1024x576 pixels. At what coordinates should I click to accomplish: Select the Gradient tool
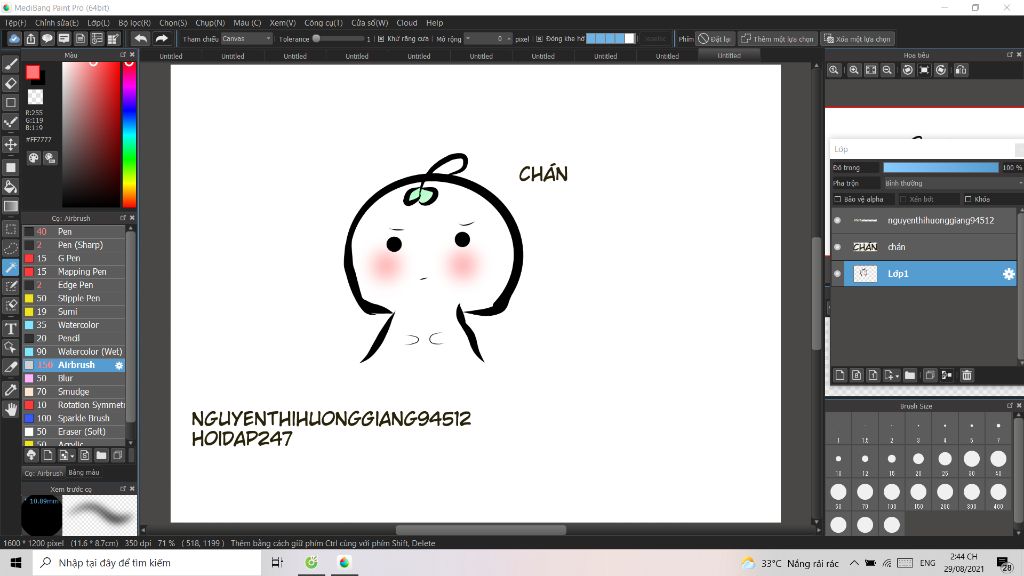[10, 206]
